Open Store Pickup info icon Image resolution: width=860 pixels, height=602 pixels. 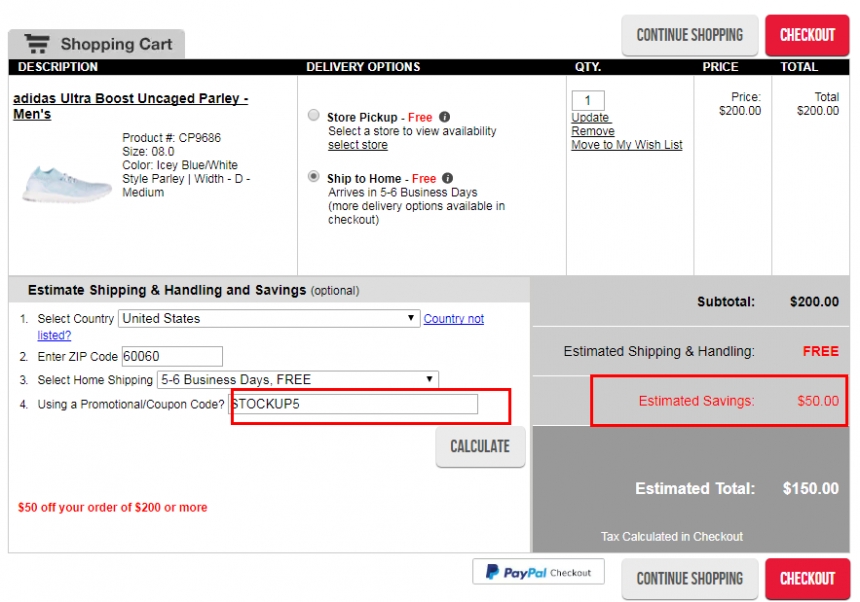(445, 117)
